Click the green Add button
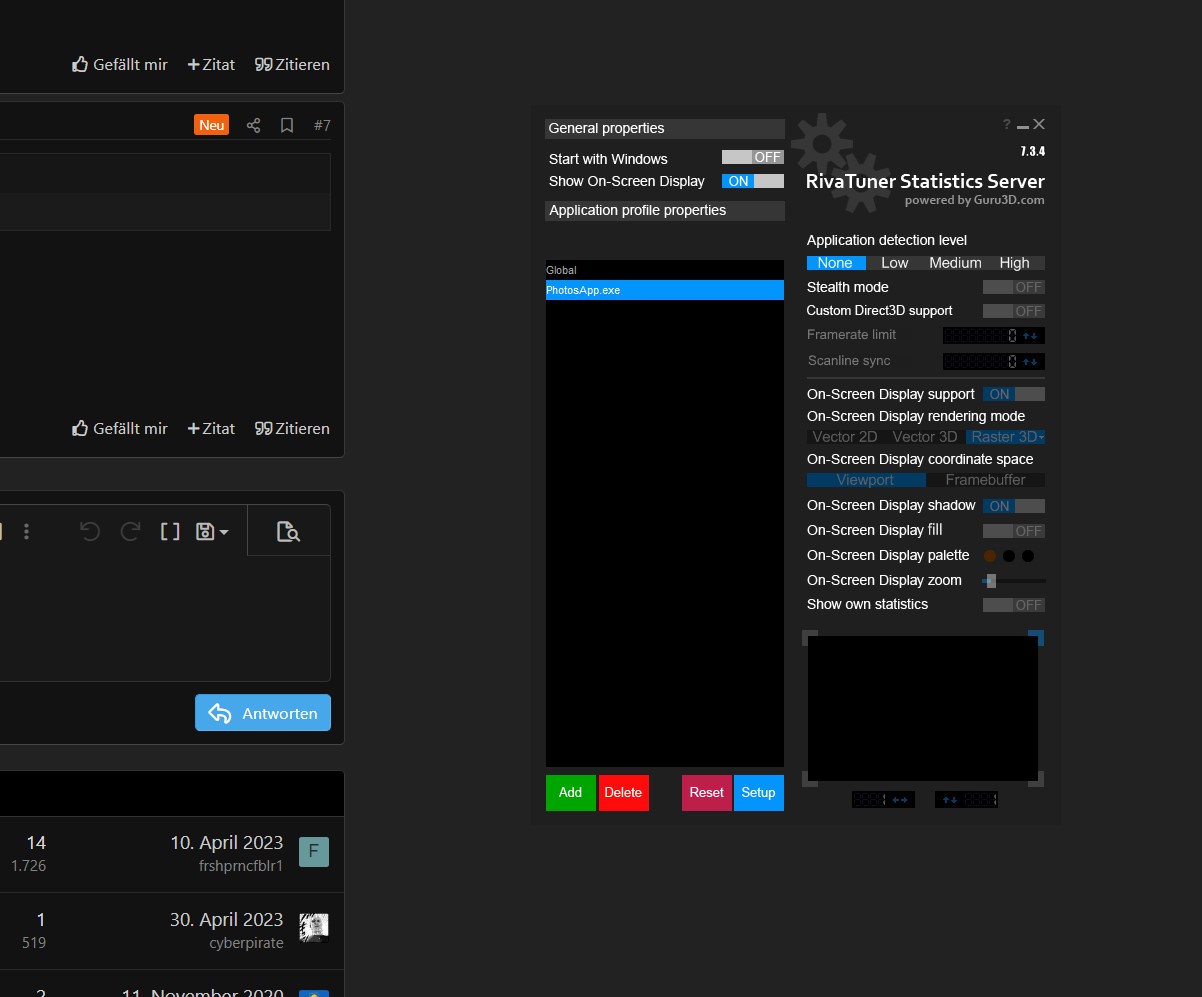The width and height of the screenshot is (1202, 997). click(571, 792)
